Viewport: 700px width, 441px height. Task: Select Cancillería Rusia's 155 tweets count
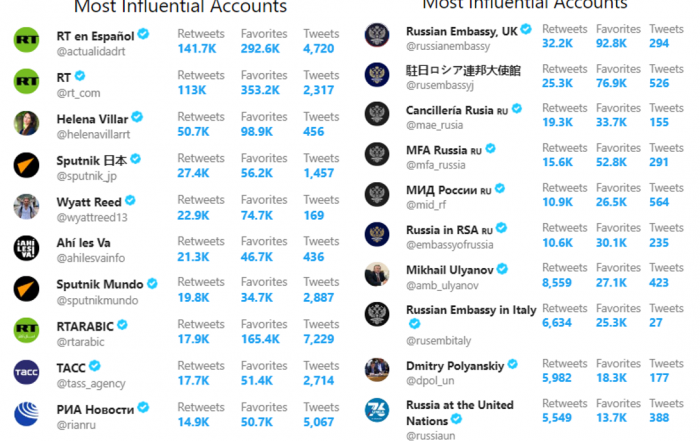tap(659, 122)
